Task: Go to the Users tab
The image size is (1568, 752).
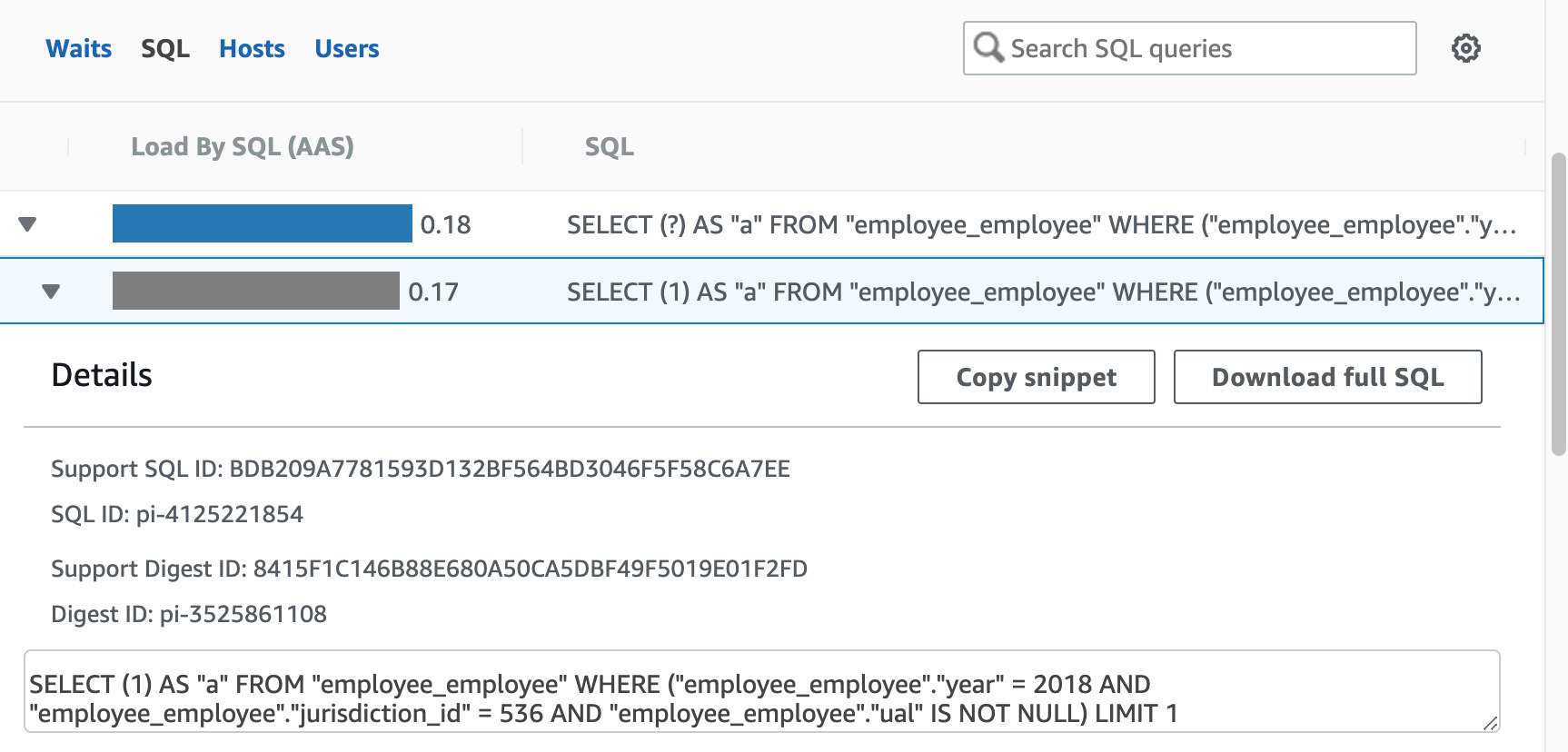Action: pyautogui.click(x=347, y=48)
